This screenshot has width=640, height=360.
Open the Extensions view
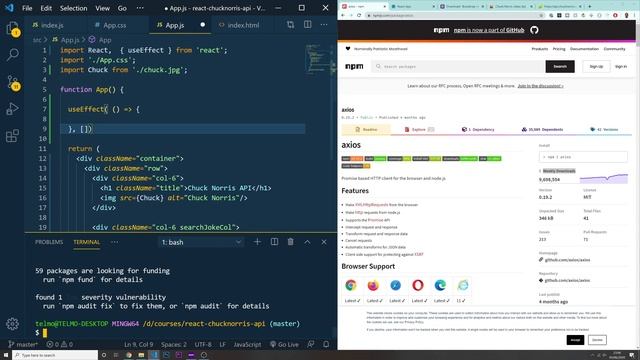pos(12,136)
